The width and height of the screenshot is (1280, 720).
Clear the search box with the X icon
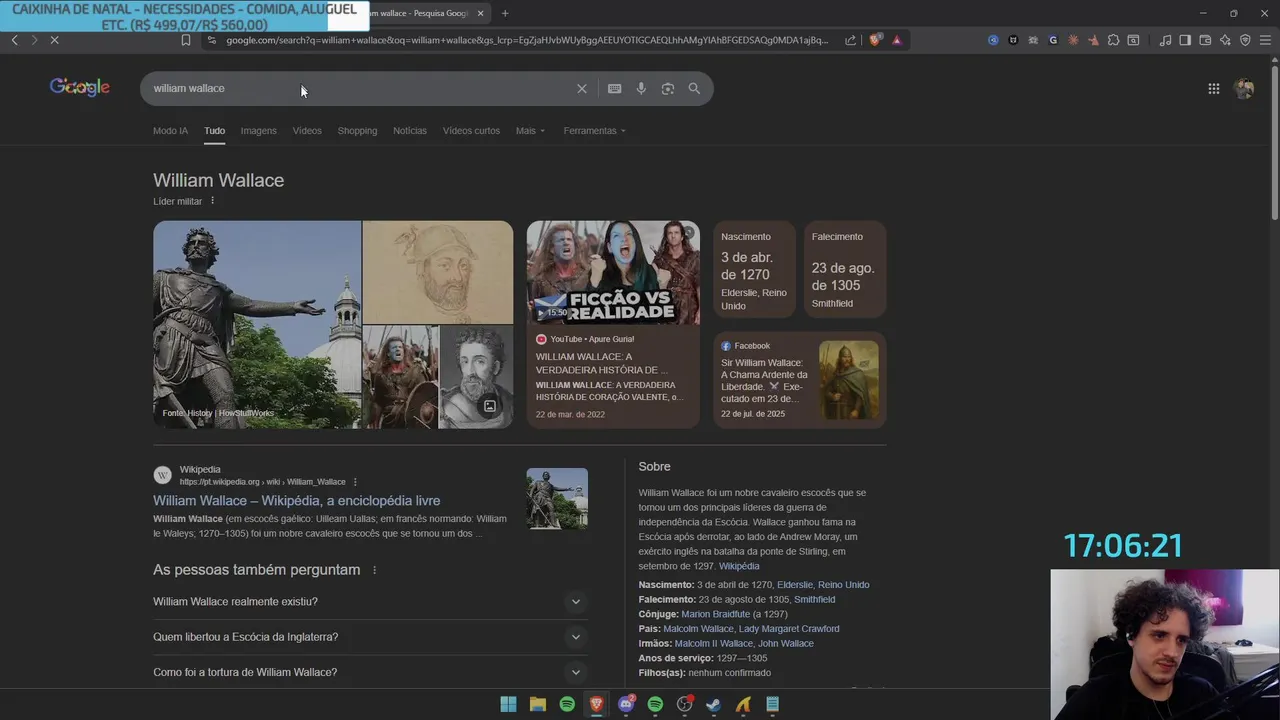click(581, 89)
